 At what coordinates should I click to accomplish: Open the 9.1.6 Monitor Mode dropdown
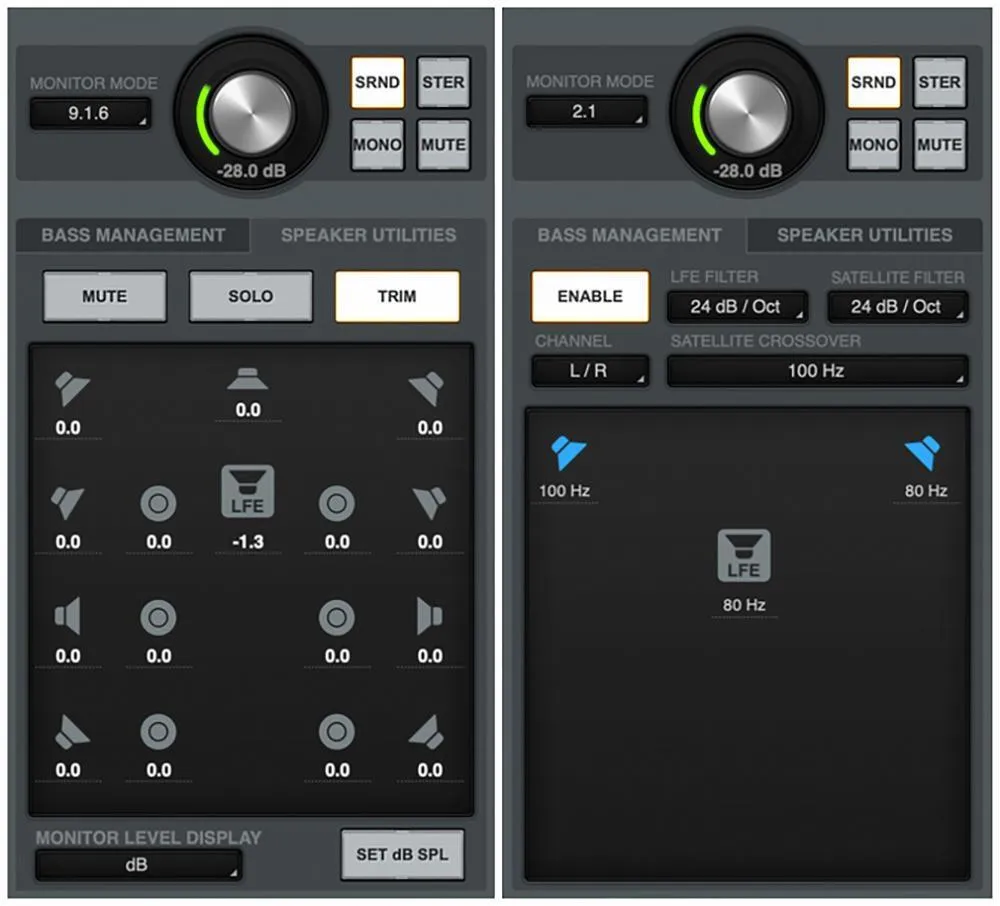(90, 113)
